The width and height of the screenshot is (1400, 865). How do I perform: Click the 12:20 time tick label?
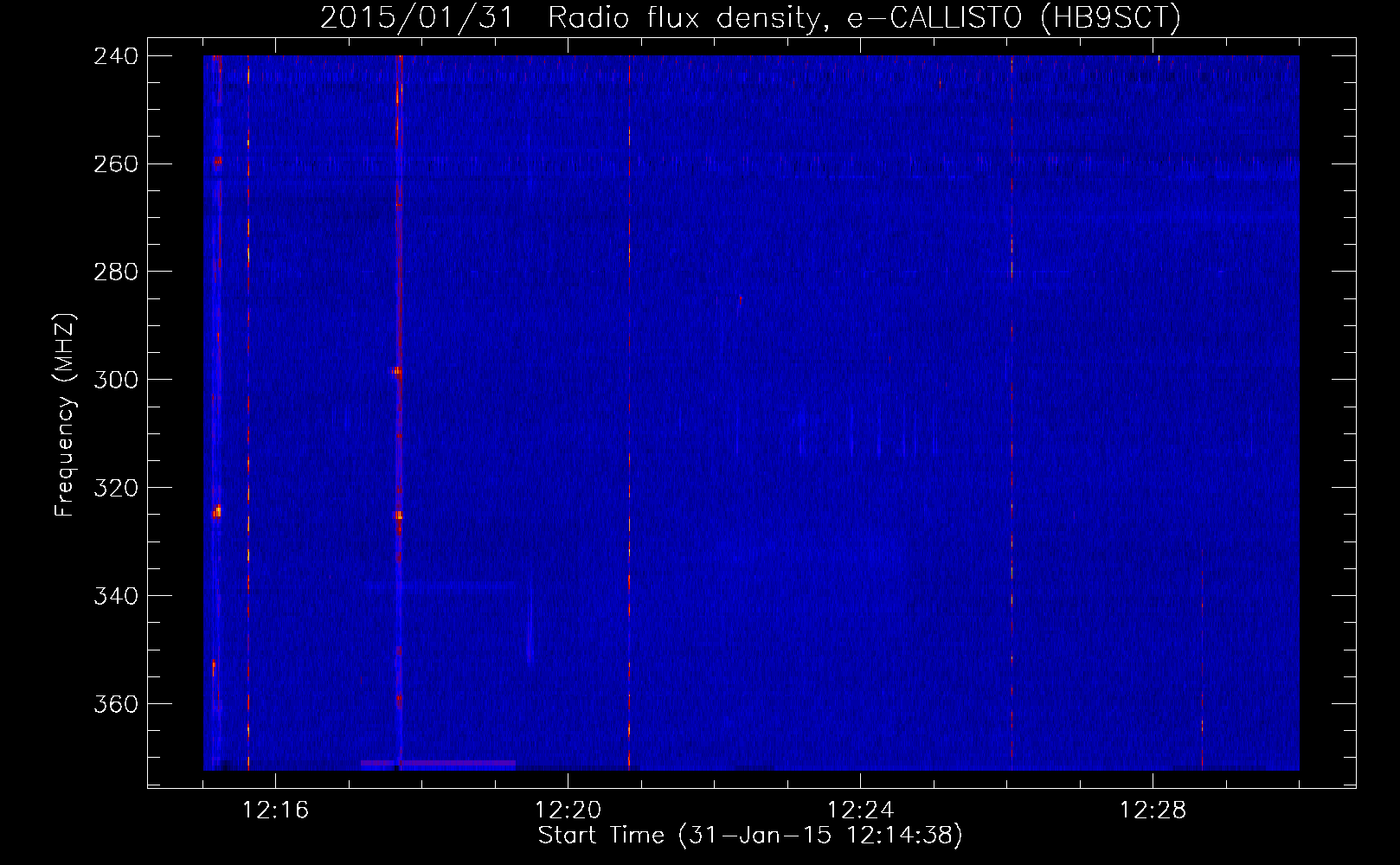[568, 811]
